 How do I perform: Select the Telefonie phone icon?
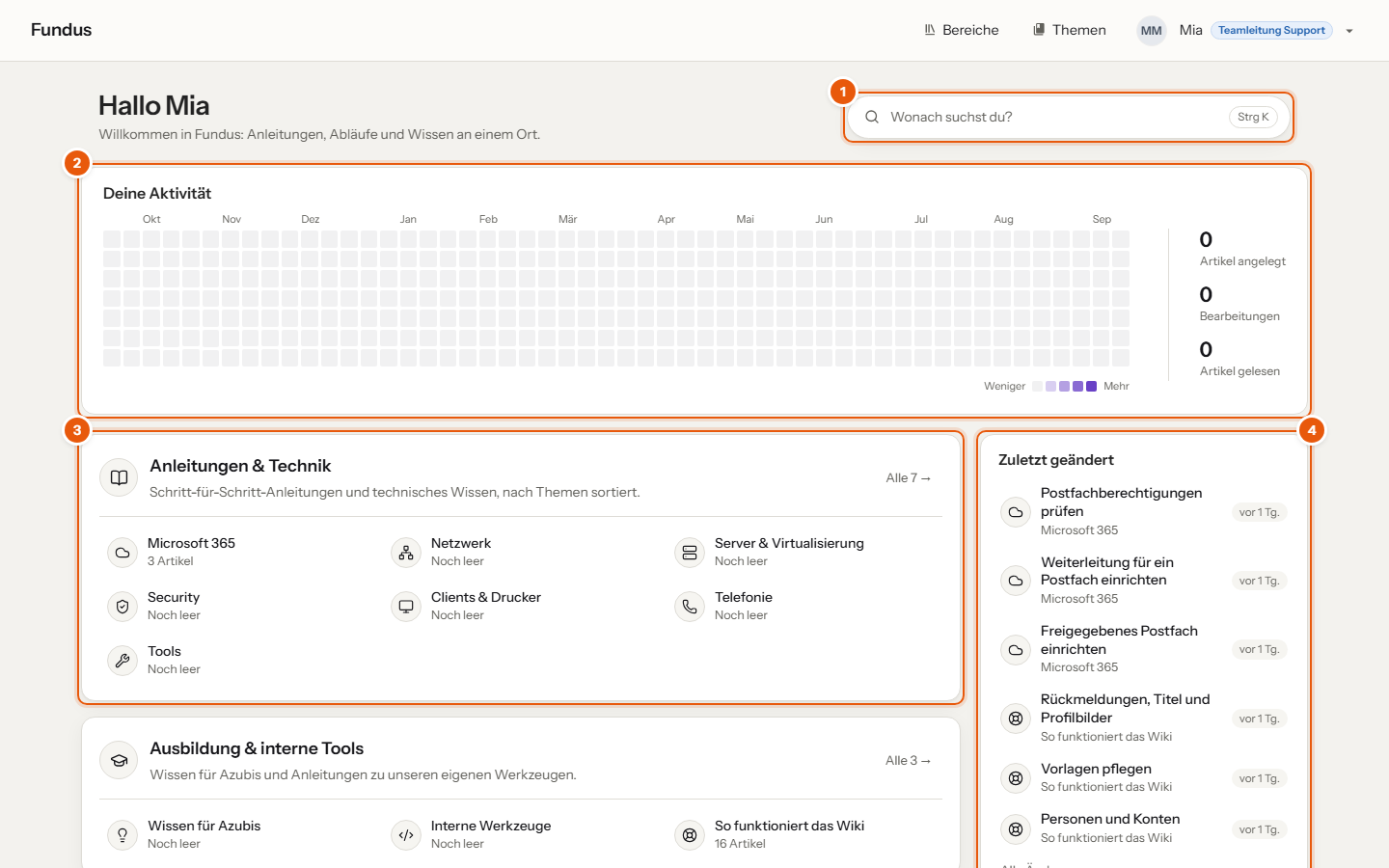tap(690, 607)
